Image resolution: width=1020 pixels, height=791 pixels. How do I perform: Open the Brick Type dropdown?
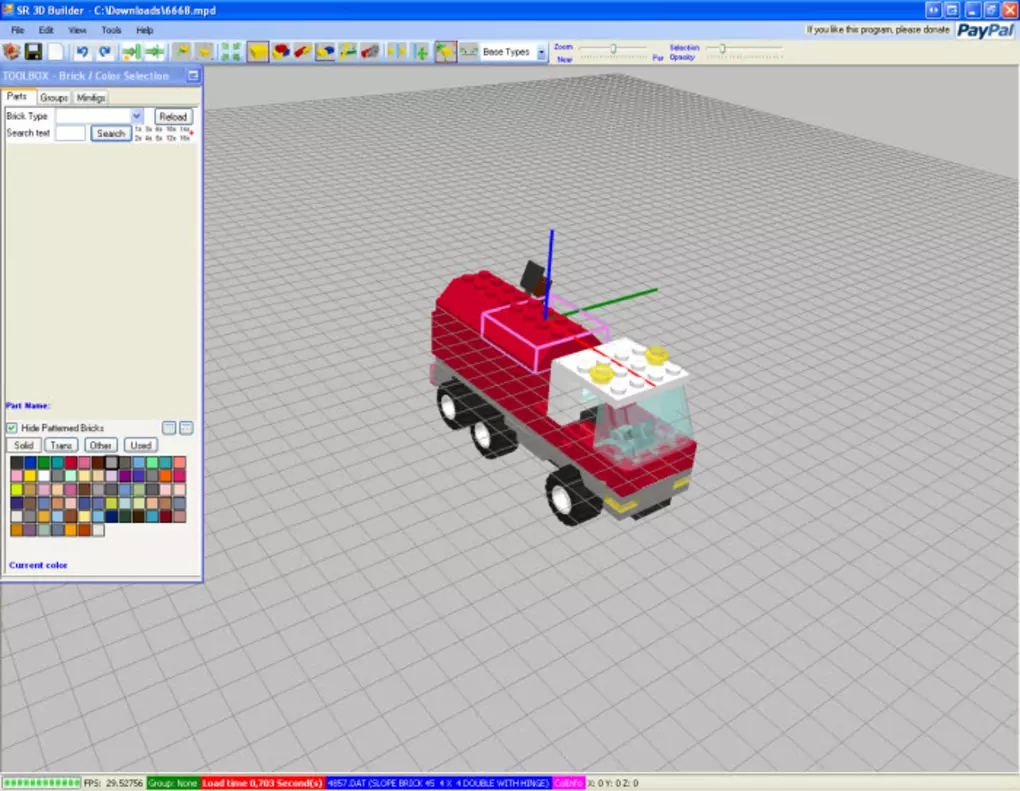click(138, 116)
